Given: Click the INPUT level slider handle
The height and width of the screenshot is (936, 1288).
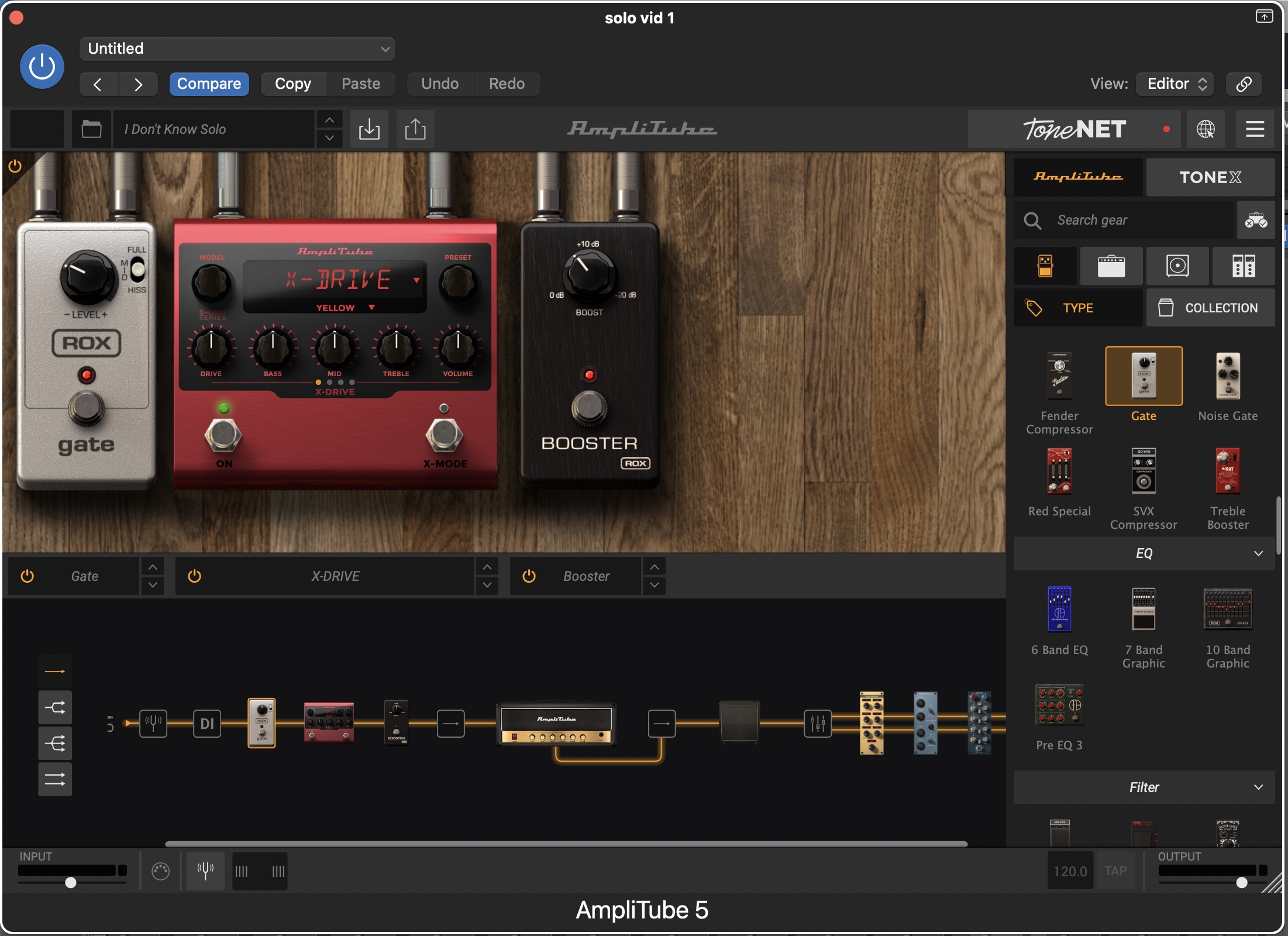Looking at the screenshot, I should 70,882.
